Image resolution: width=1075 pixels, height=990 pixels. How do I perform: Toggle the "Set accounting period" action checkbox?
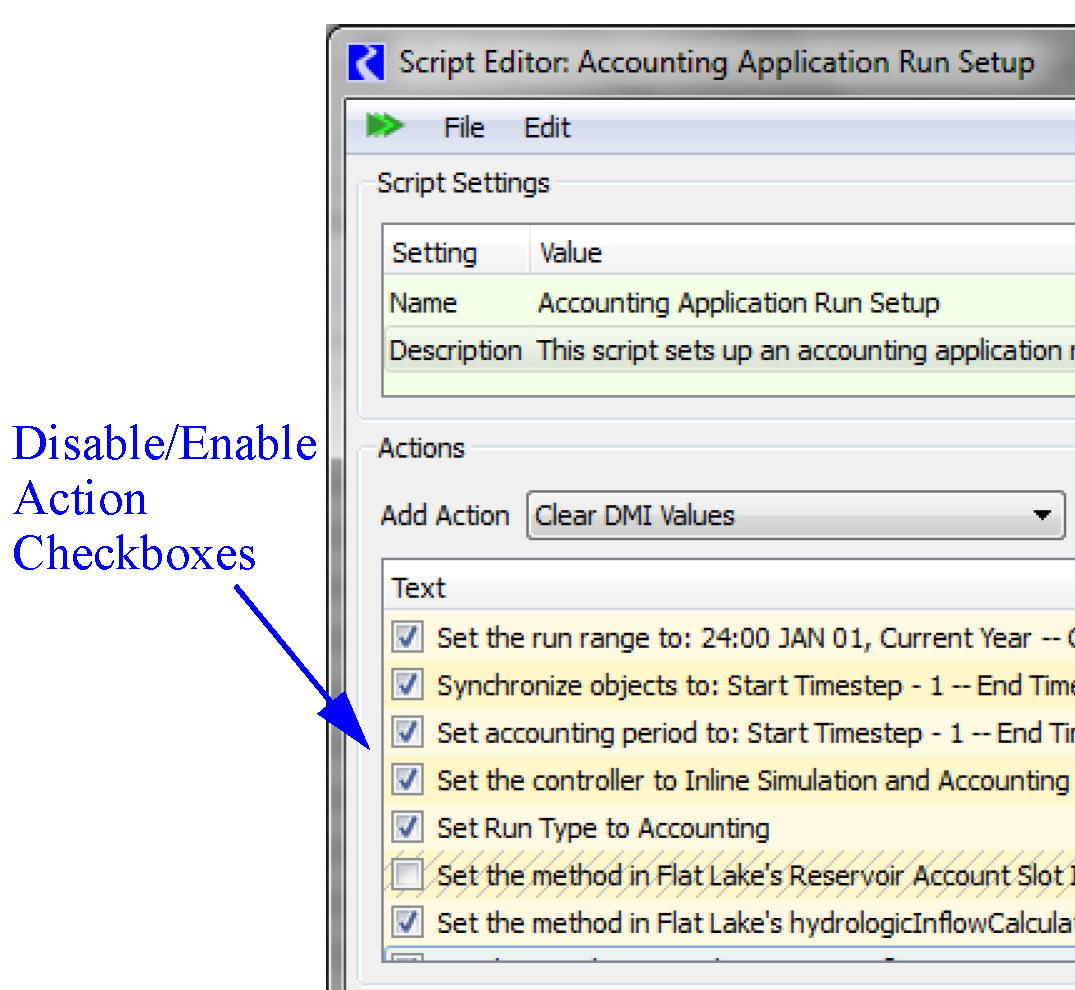(407, 733)
